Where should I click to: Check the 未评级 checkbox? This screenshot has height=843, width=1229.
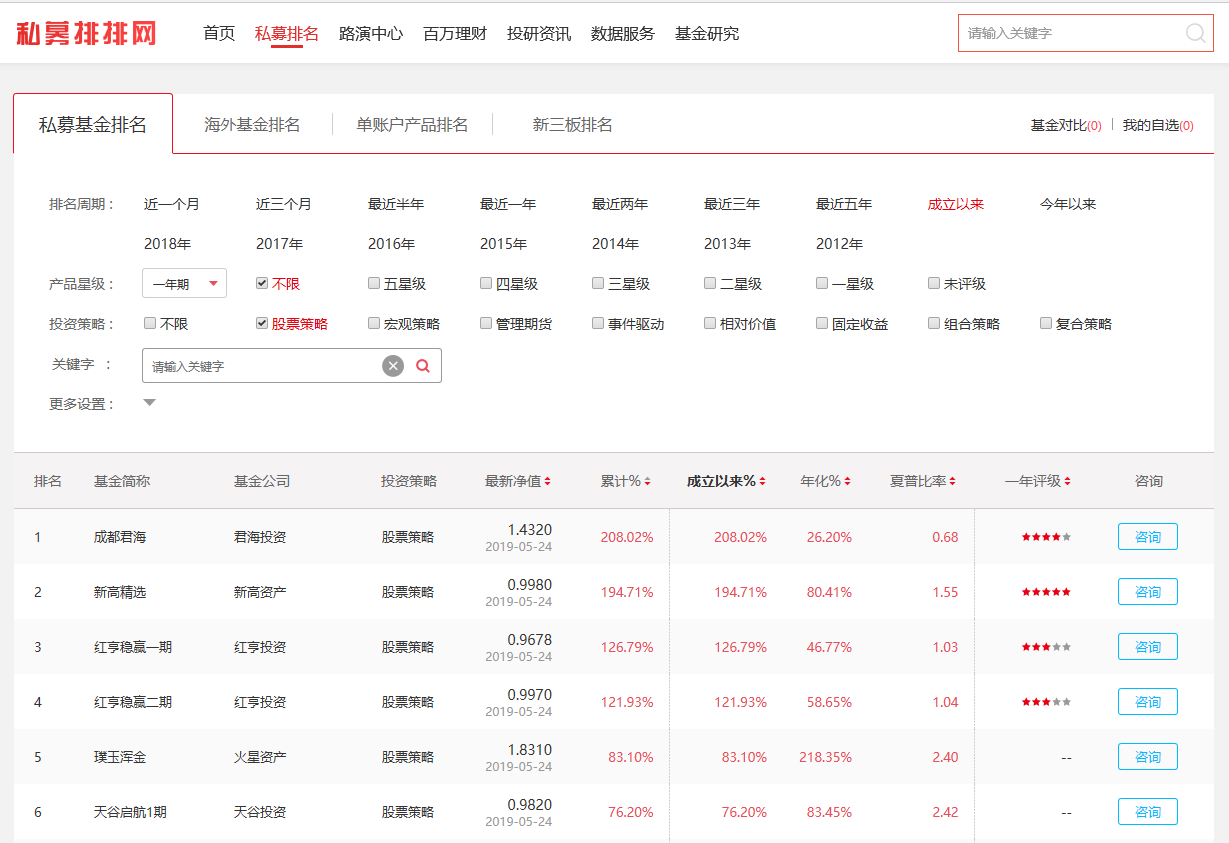[x=934, y=283]
